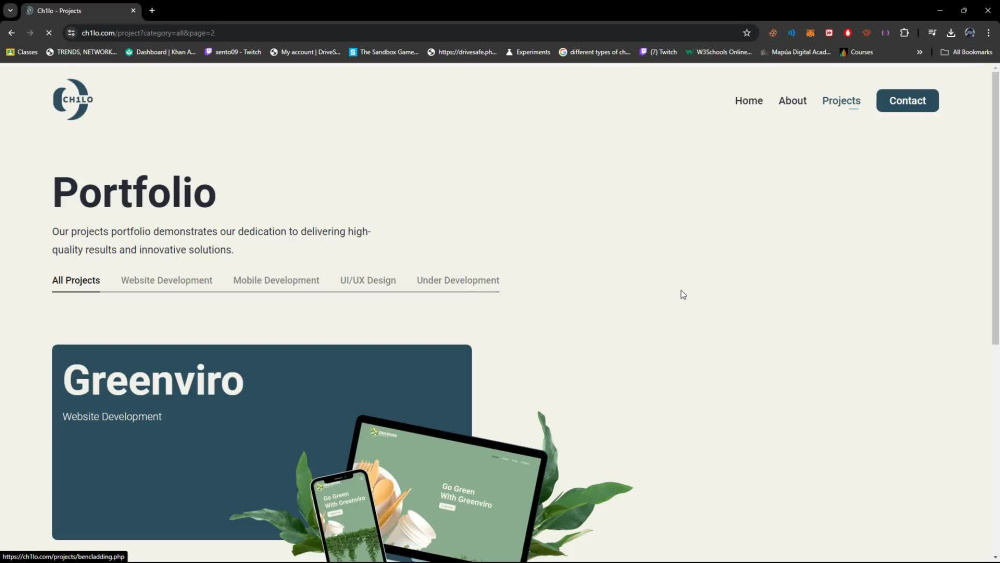Viewport: 1000px width, 563px height.
Task: Click the purple brackets extension icon
Action: (x=885, y=33)
